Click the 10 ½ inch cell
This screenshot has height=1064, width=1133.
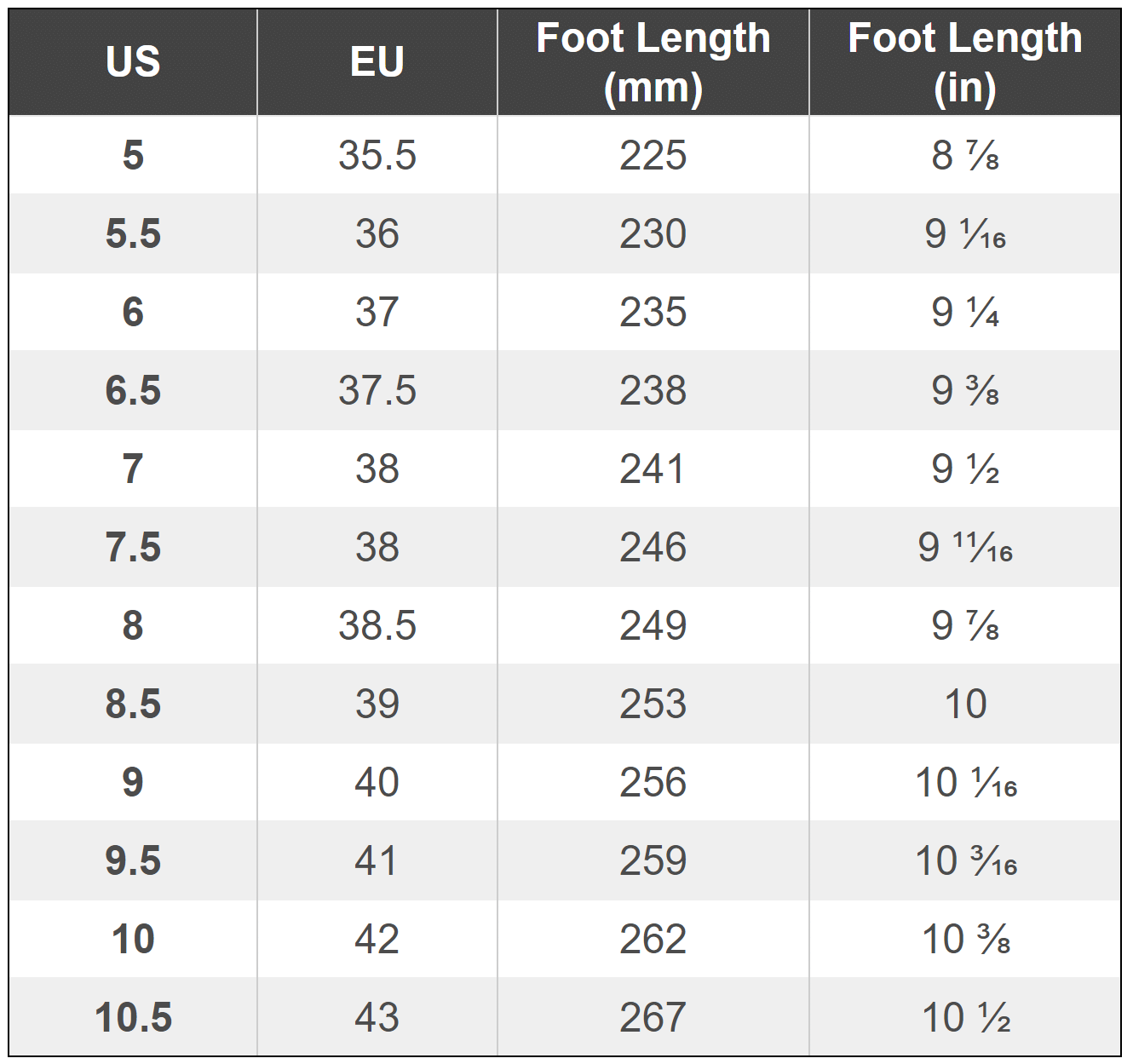pyautogui.click(x=964, y=1017)
